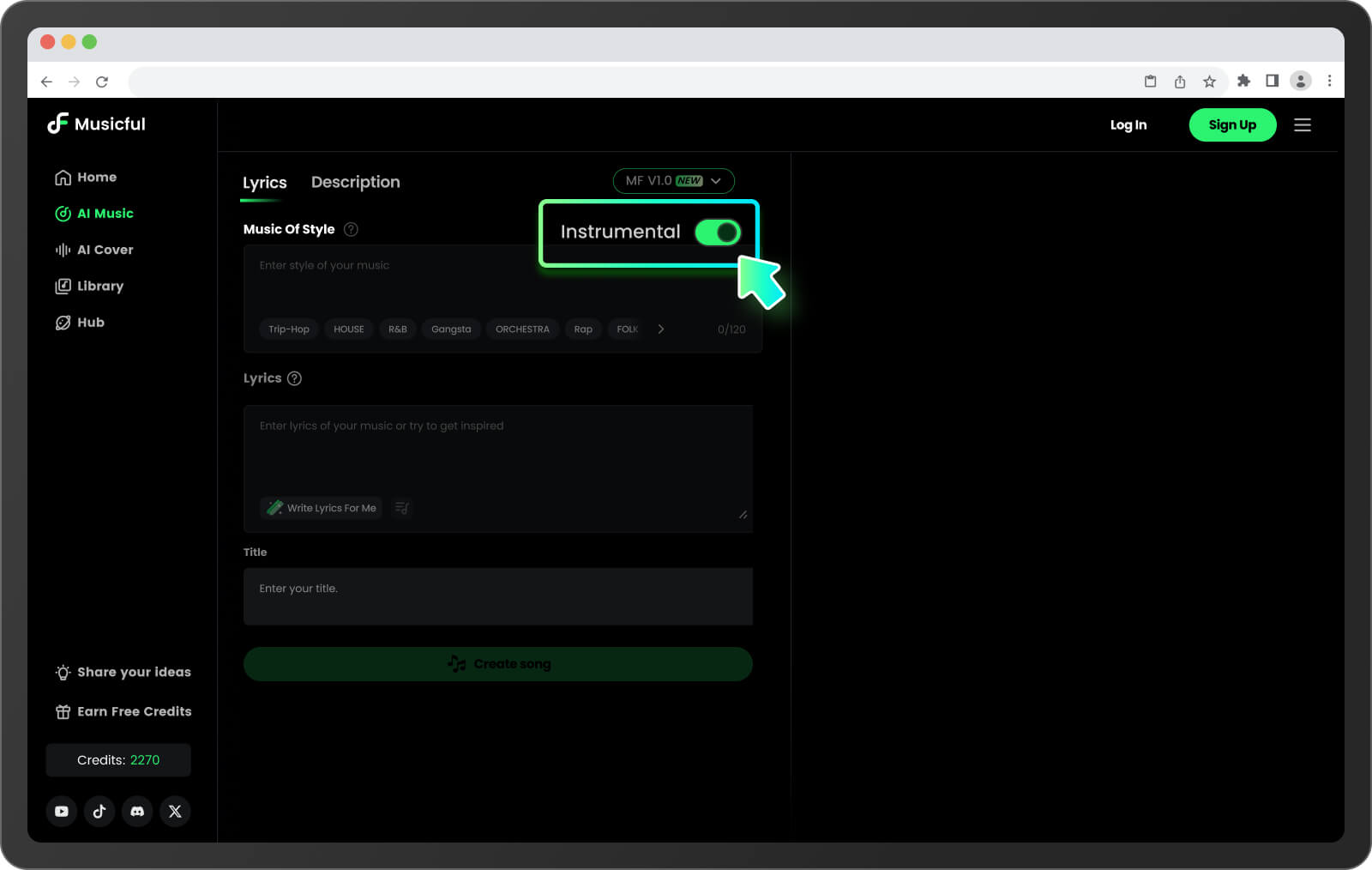Screen dimensions: 1372x870
Task: Go forward in browser
Action: click(x=75, y=82)
